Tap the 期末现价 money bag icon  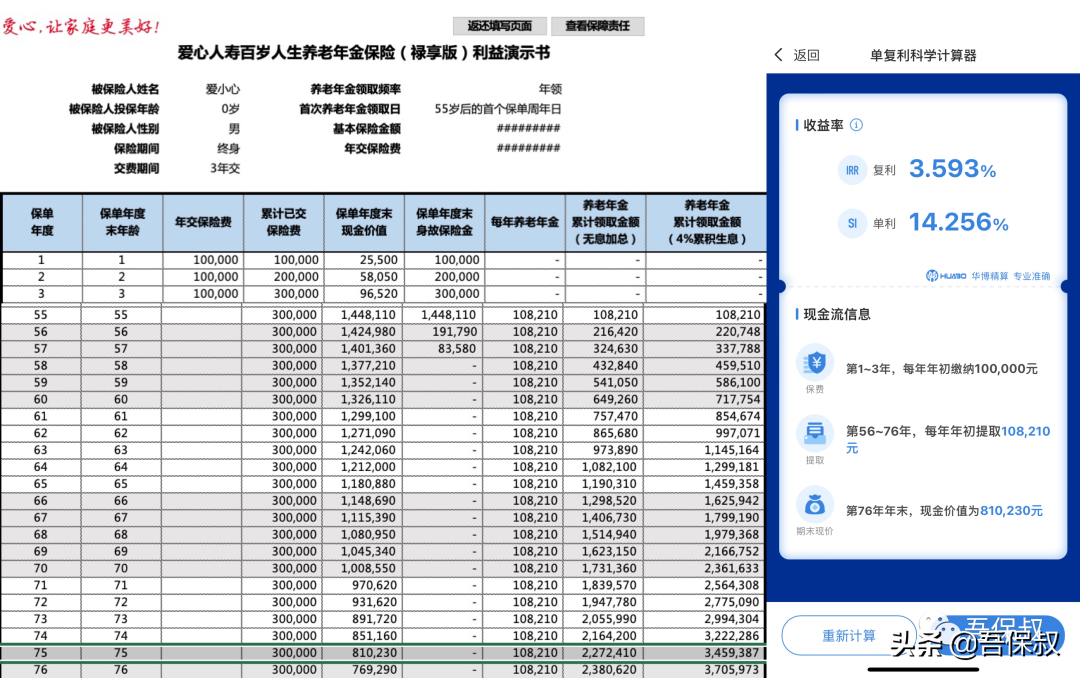815,504
